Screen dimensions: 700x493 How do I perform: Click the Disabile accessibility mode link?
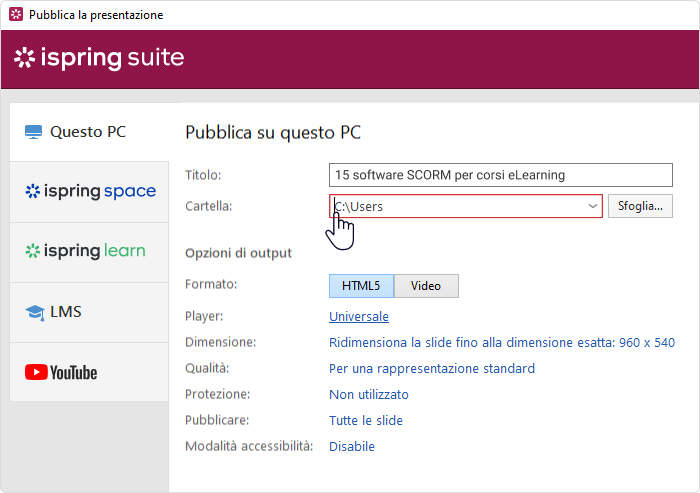pyautogui.click(x=352, y=446)
